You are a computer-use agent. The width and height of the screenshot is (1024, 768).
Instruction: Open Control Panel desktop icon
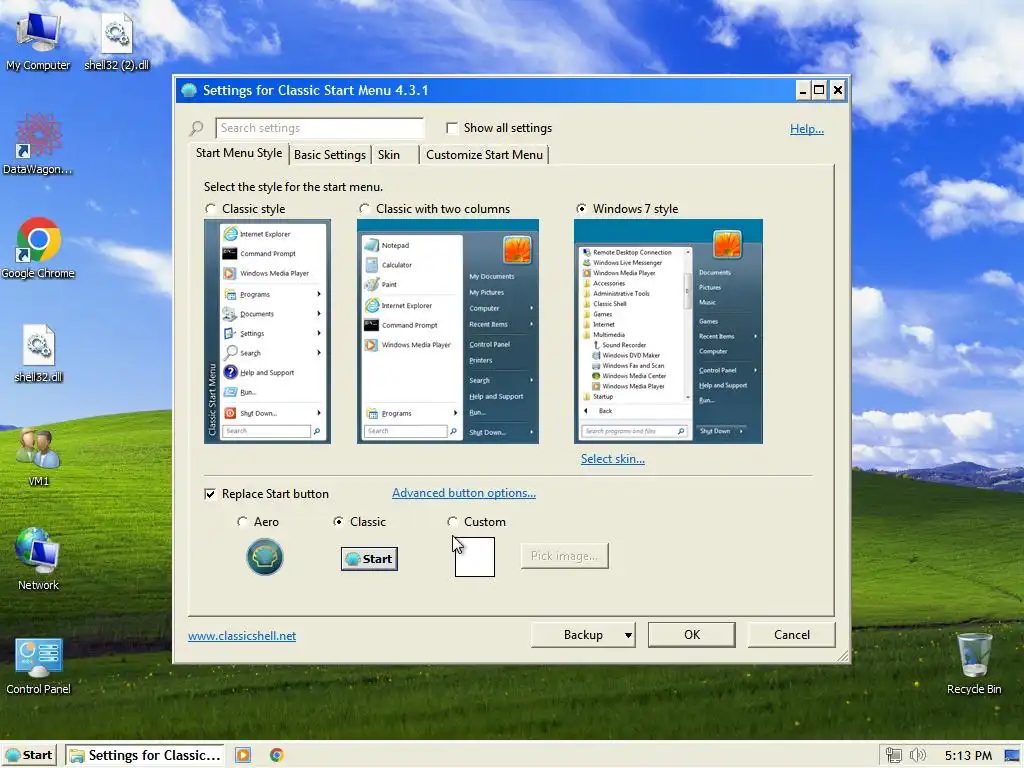point(38,666)
